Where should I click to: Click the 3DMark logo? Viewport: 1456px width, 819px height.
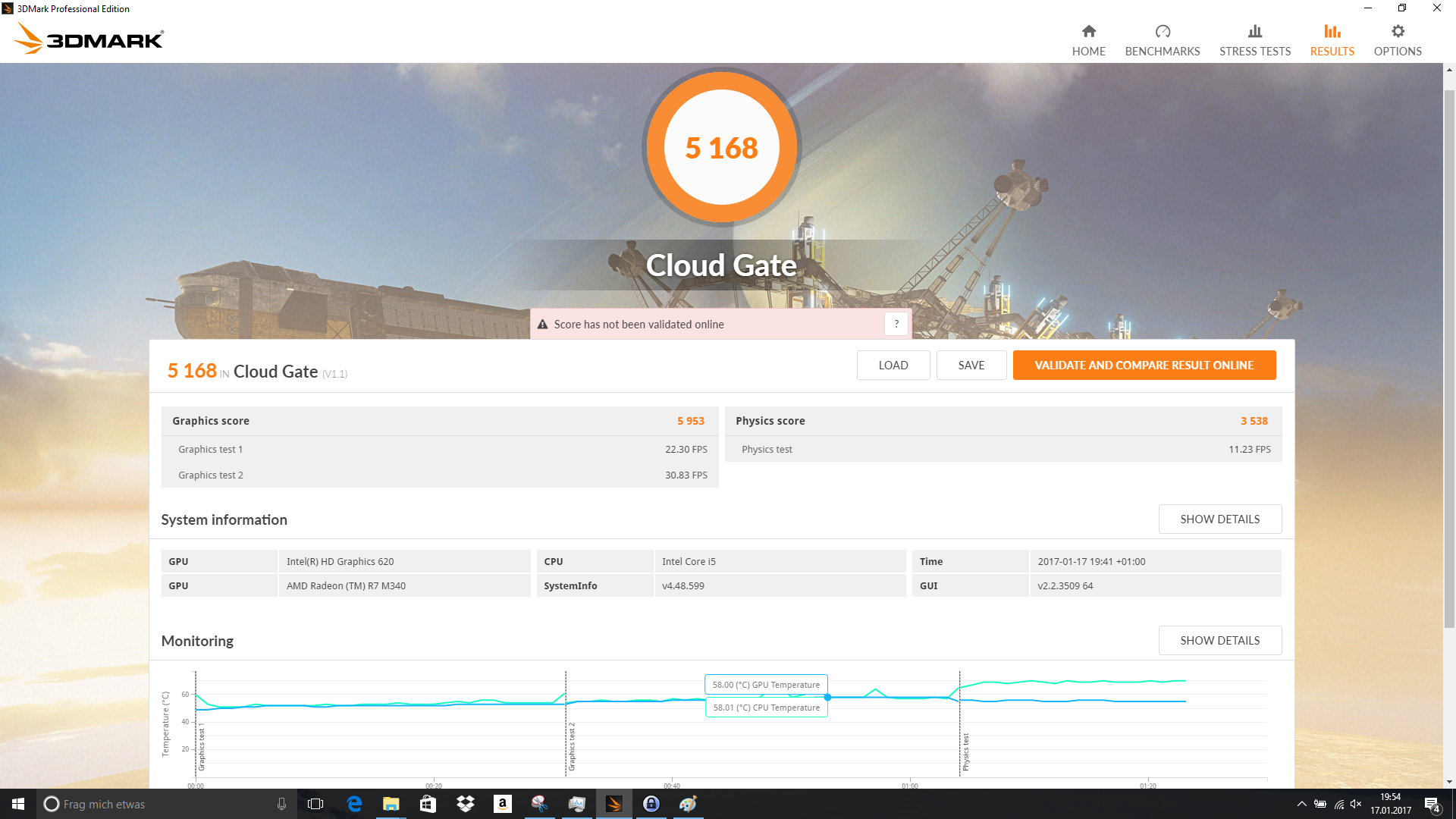click(89, 38)
